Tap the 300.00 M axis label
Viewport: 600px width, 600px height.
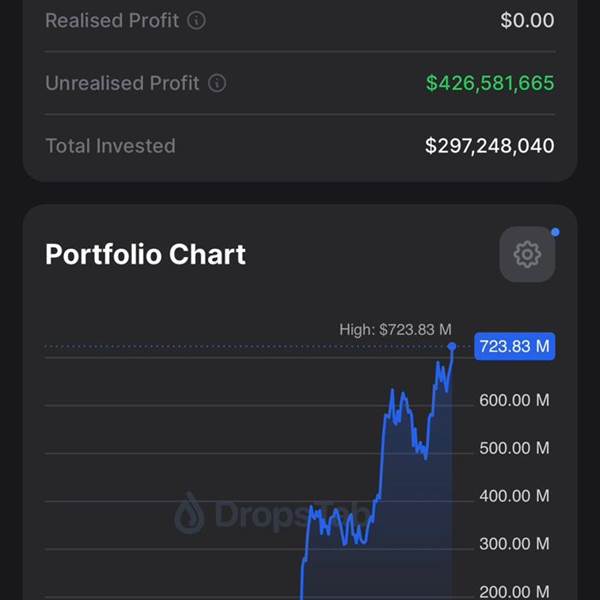click(x=514, y=544)
